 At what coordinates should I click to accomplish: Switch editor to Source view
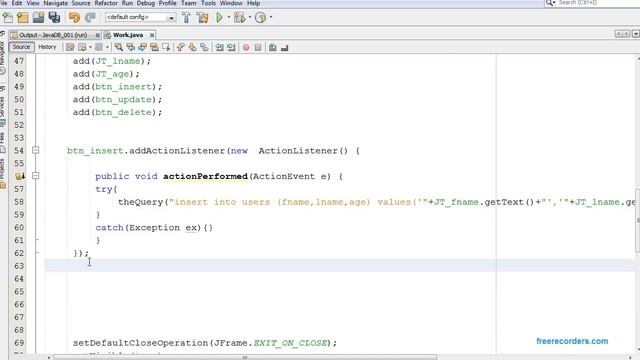coord(21,47)
